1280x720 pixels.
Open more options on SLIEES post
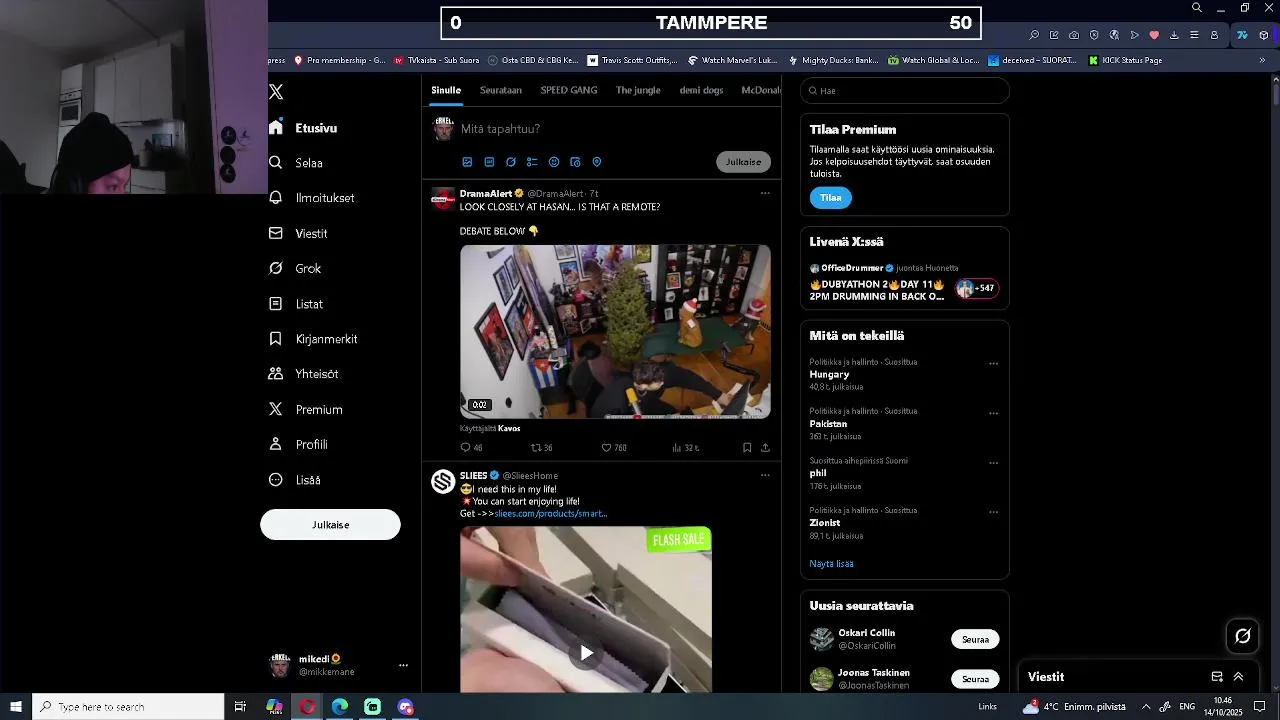click(x=765, y=475)
